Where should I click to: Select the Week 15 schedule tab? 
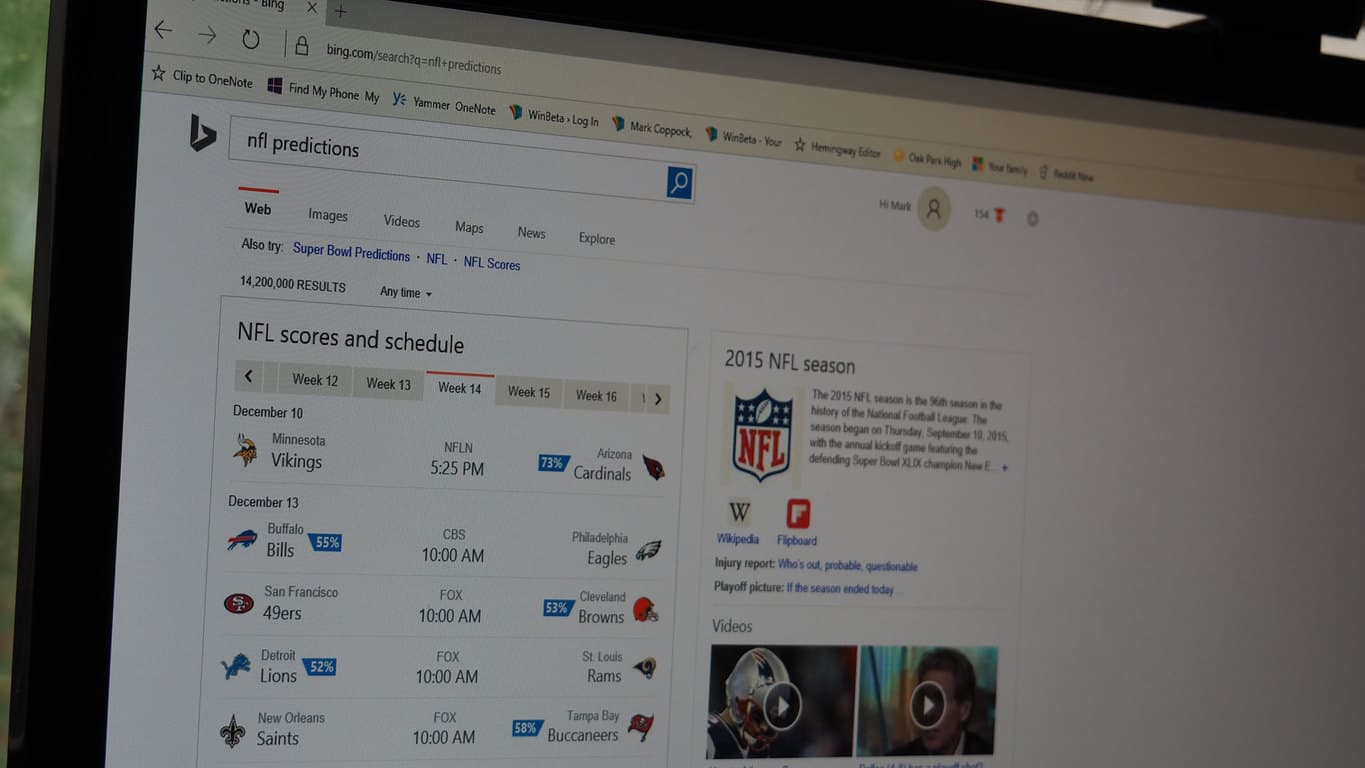pos(528,392)
